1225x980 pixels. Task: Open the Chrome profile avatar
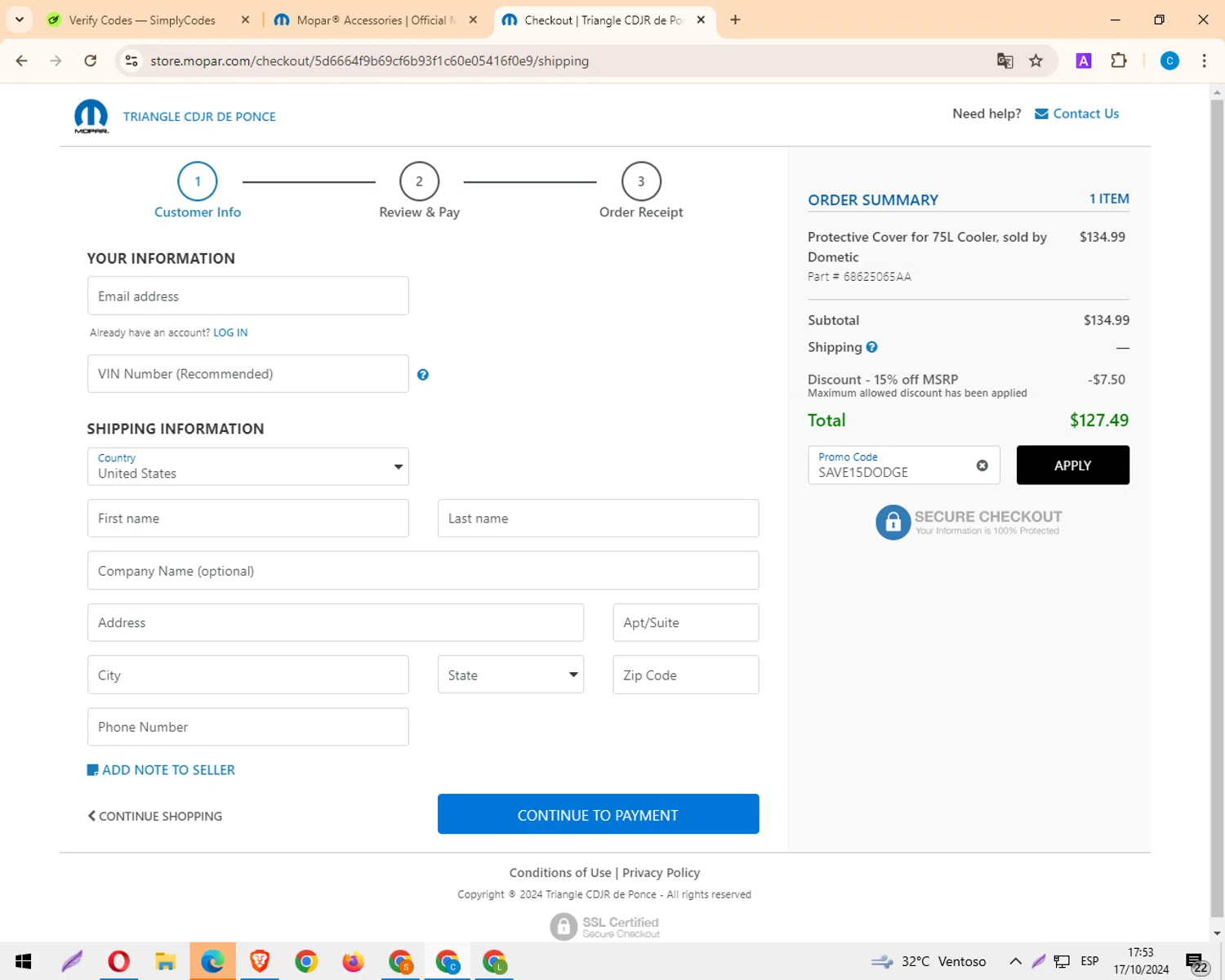point(1169,60)
